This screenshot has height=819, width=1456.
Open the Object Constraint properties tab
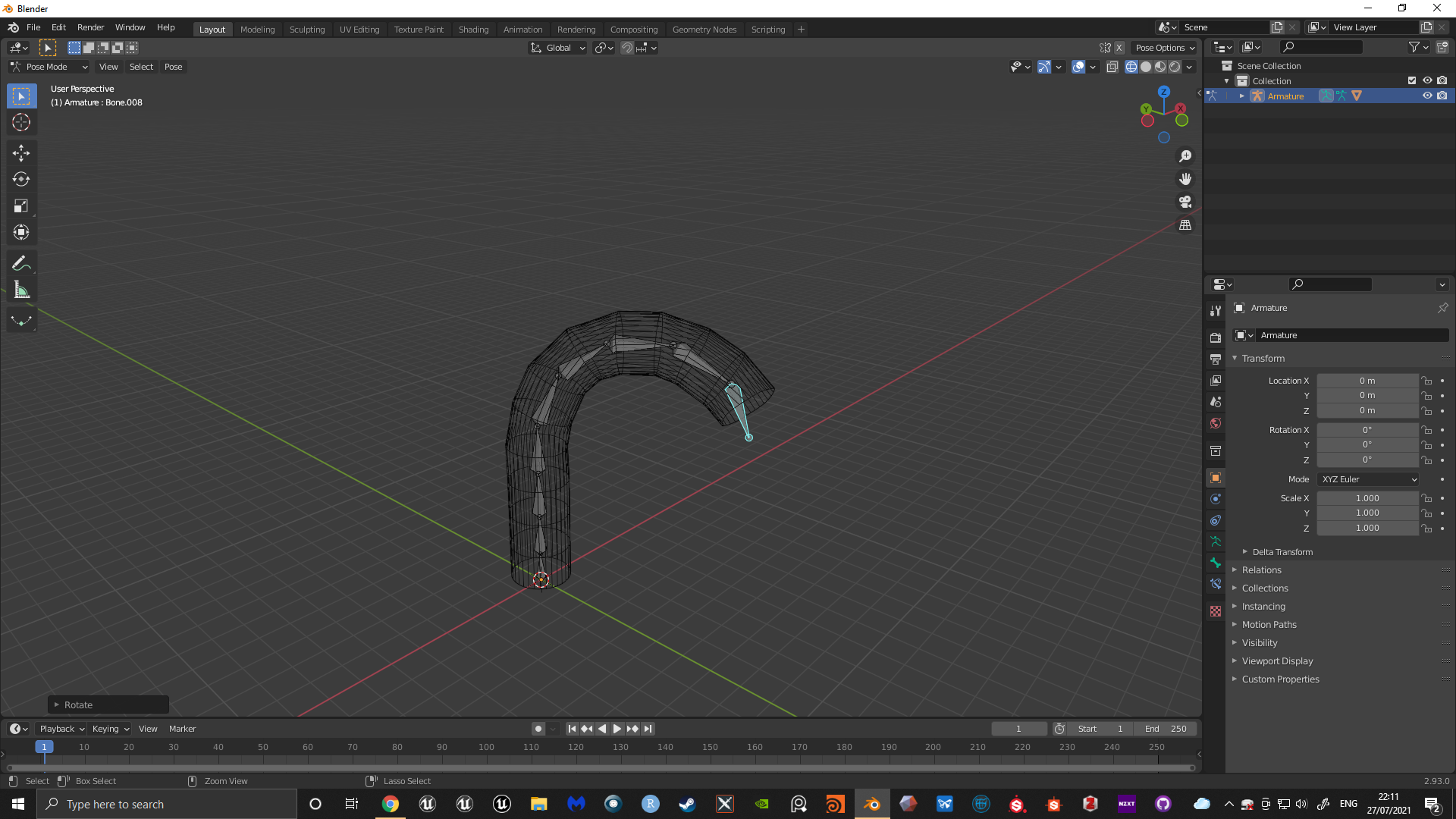(1216, 520)
